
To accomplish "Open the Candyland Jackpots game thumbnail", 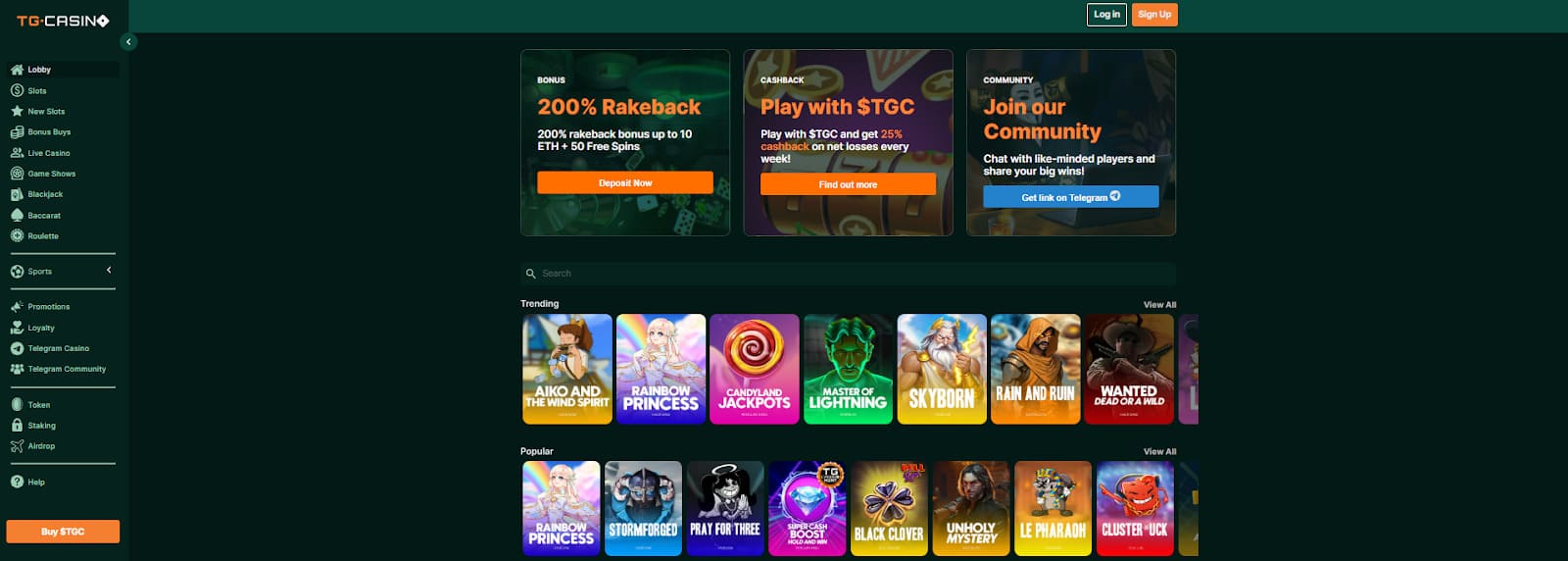I will tap(755, 369).
